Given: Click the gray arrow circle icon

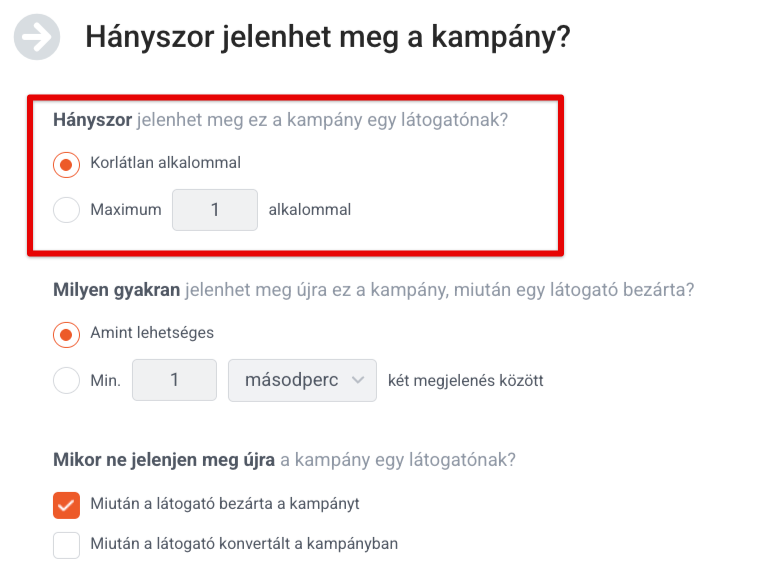Looking at the screenshot, I should tap(37, 37).
